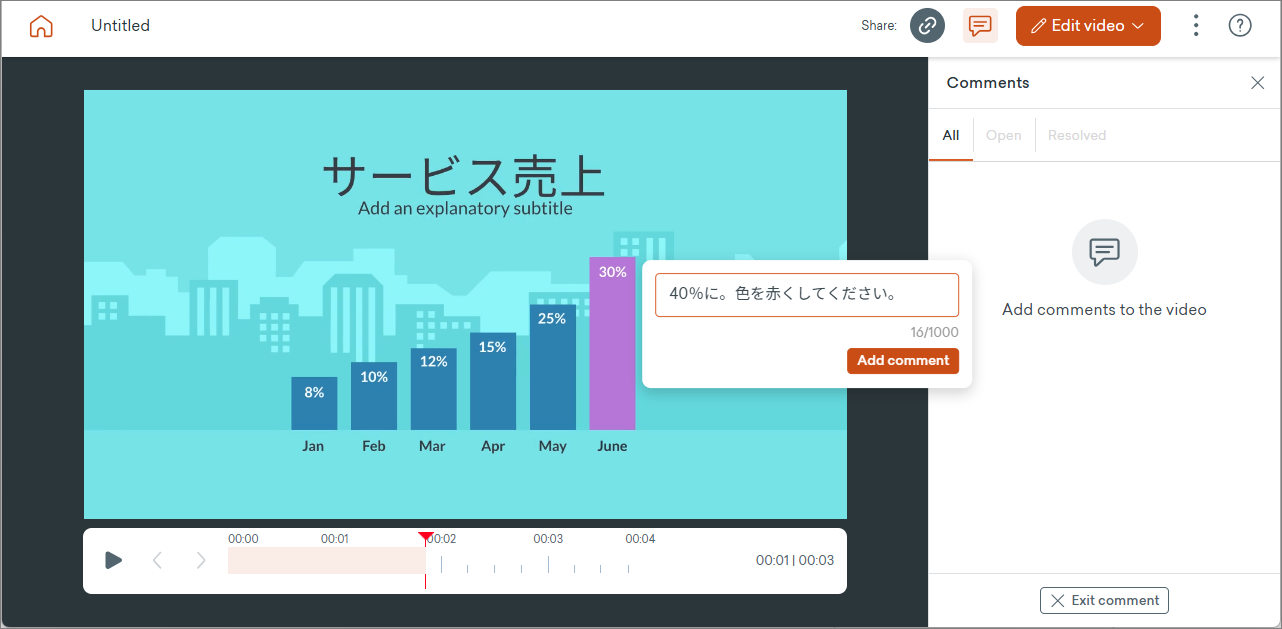
Task: Submit with the Add comment button
Action: [903, 361]
